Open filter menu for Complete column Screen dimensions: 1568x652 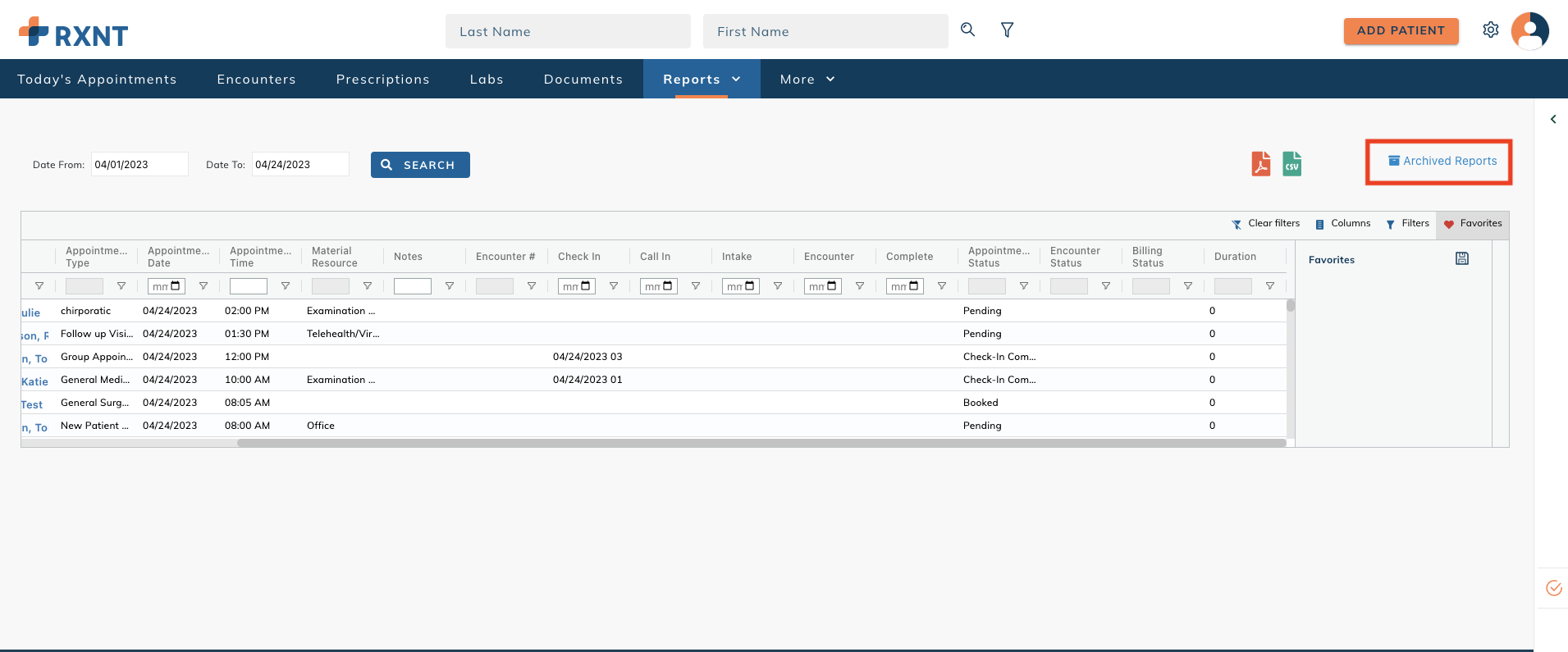pos(942,286)
